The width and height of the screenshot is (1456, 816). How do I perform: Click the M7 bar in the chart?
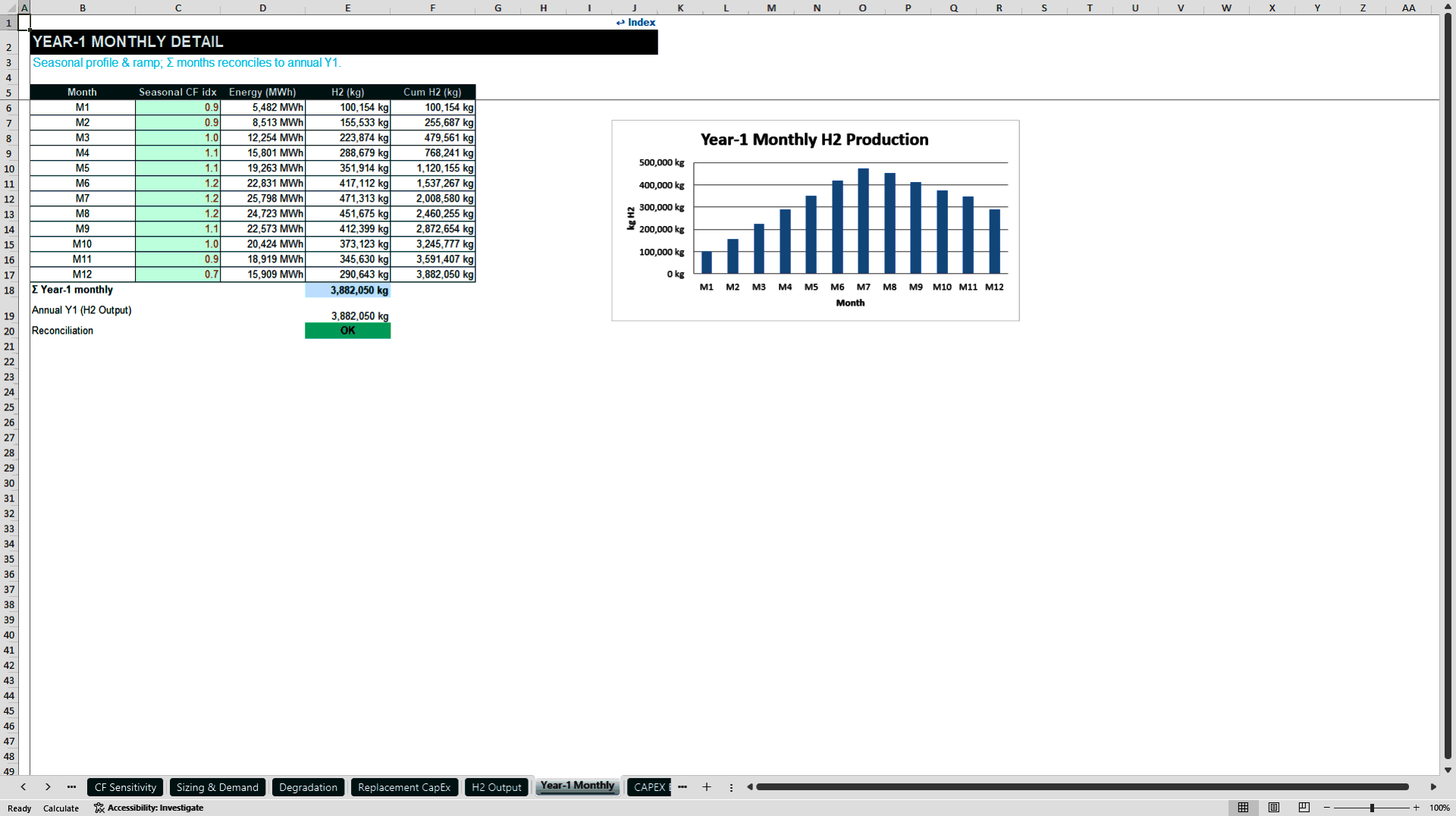pos(863,221)
